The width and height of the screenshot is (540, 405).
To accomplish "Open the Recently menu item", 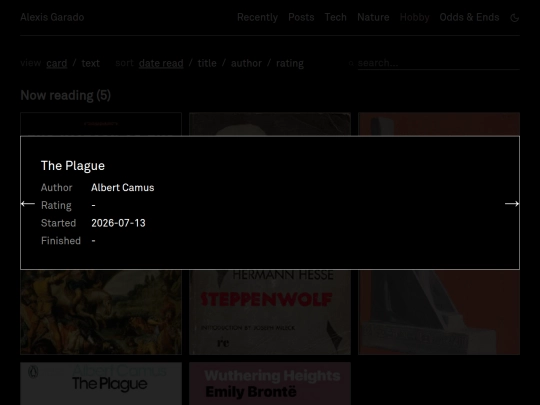I will (257, 17).
